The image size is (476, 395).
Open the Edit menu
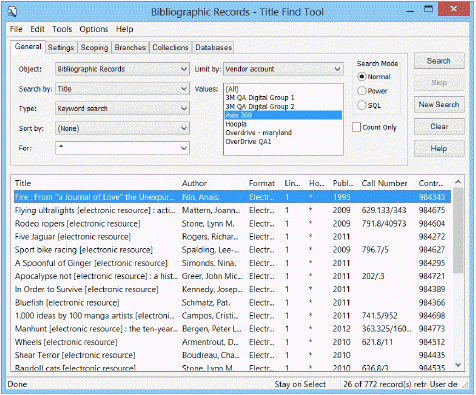(x=37, y=29)
